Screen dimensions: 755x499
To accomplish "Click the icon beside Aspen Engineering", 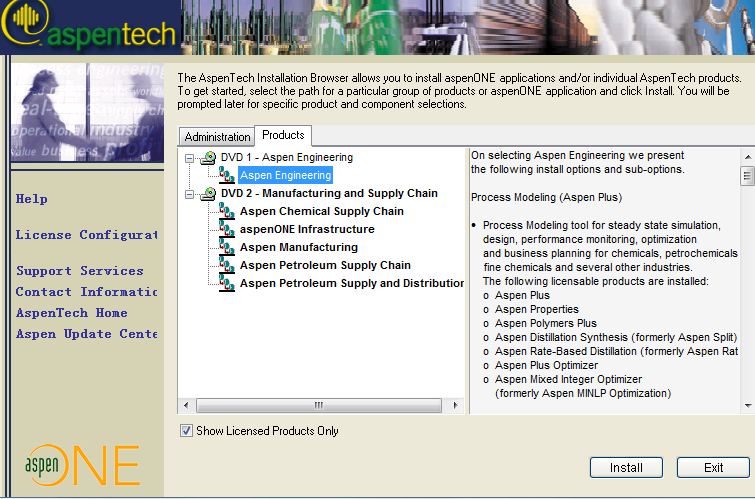I will click(x=227, y=175).
